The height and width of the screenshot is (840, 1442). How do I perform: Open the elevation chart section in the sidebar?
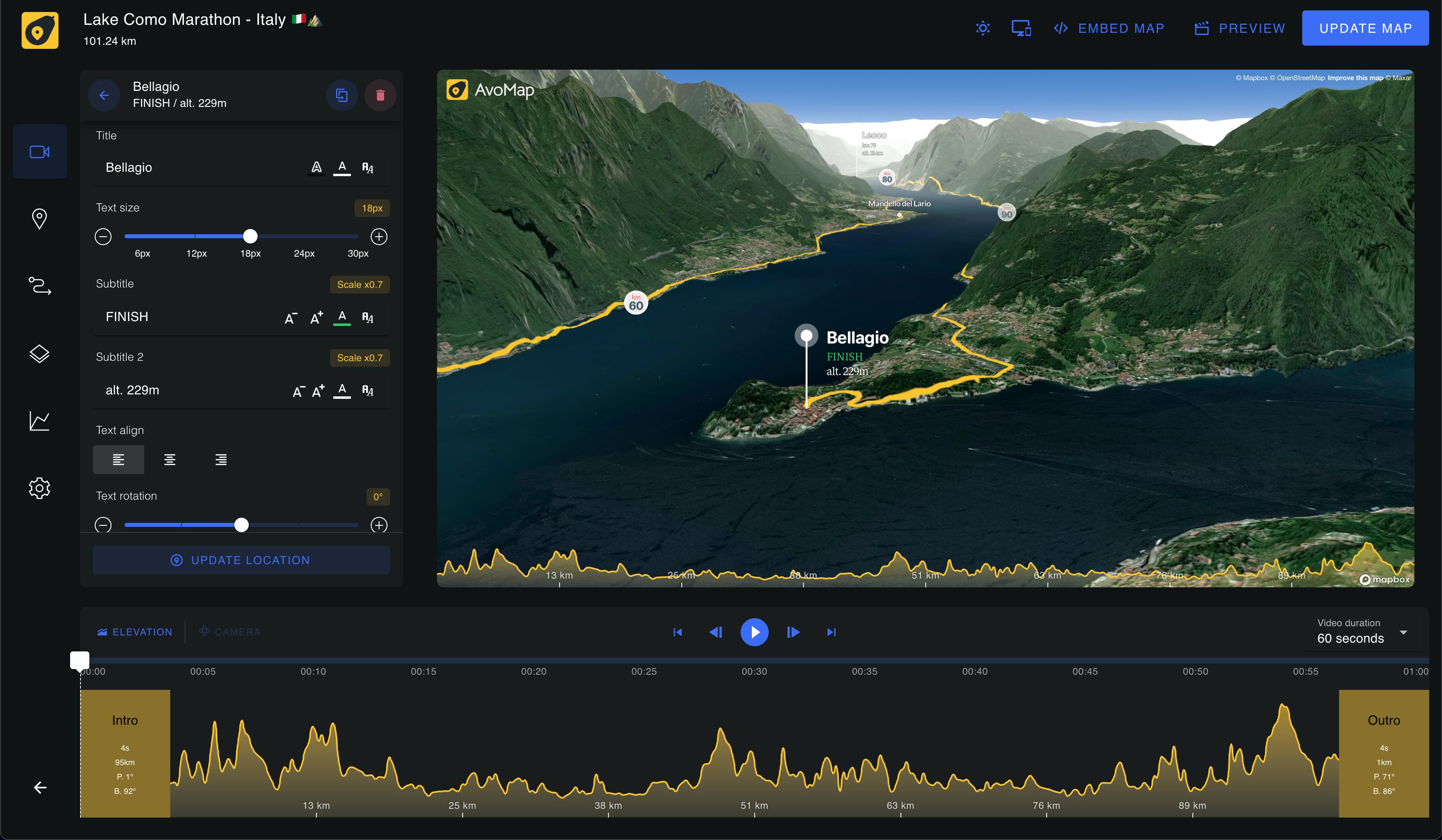point(40,421)
